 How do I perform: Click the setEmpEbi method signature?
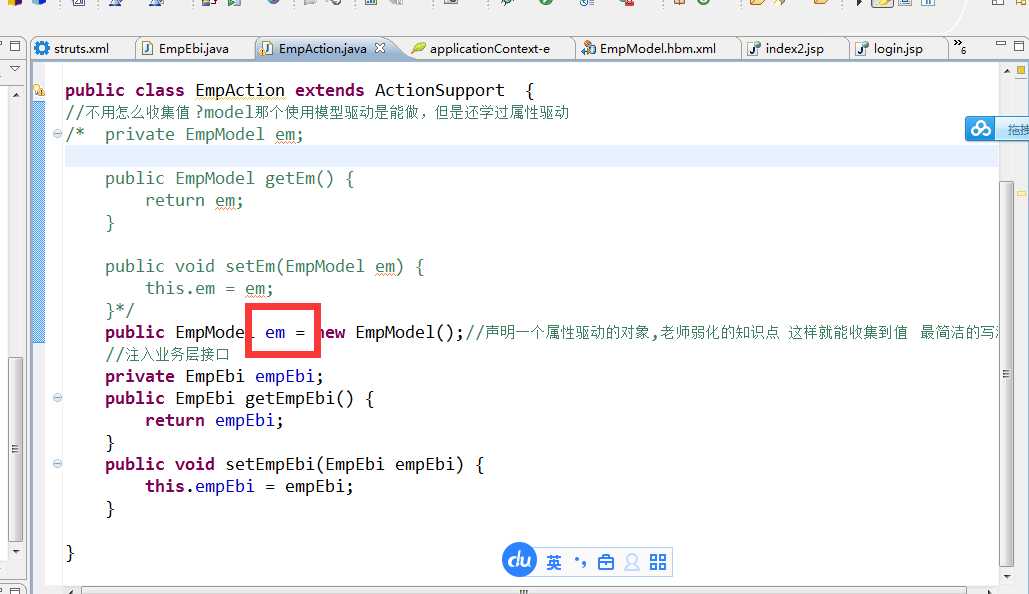point(295,465)
